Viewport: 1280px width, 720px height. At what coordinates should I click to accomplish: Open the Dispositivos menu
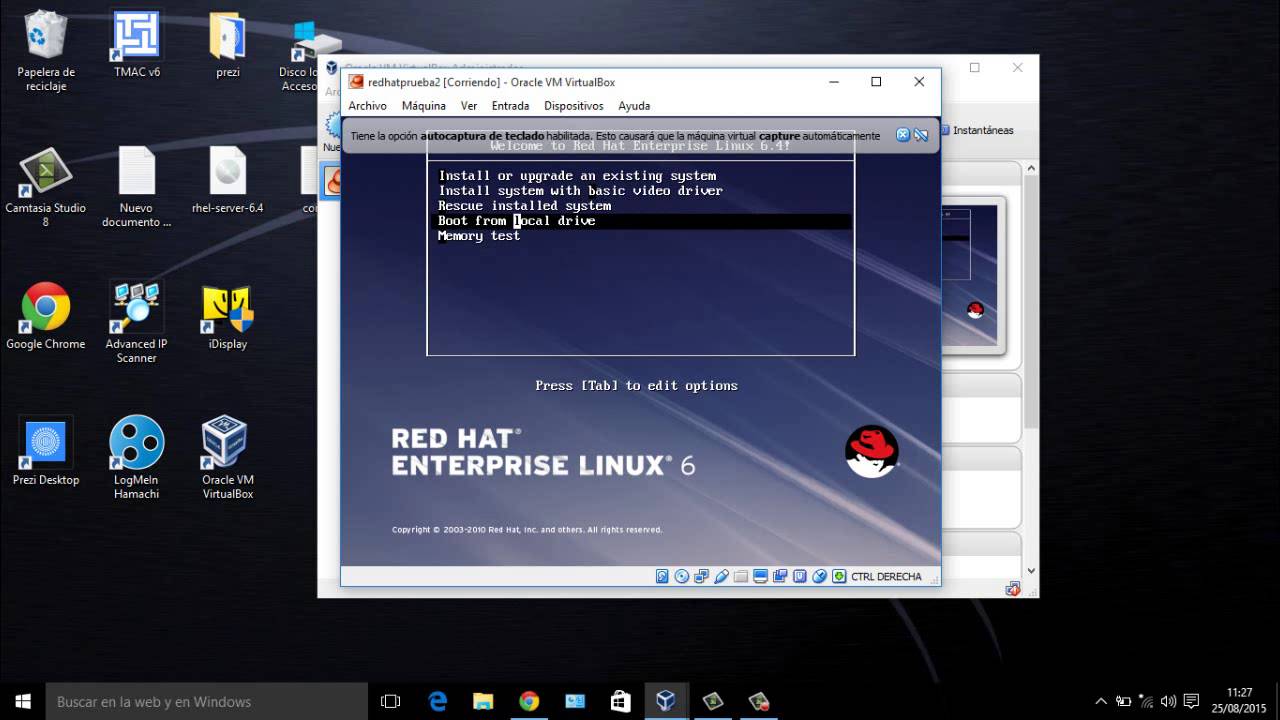(x=574, y=106)
